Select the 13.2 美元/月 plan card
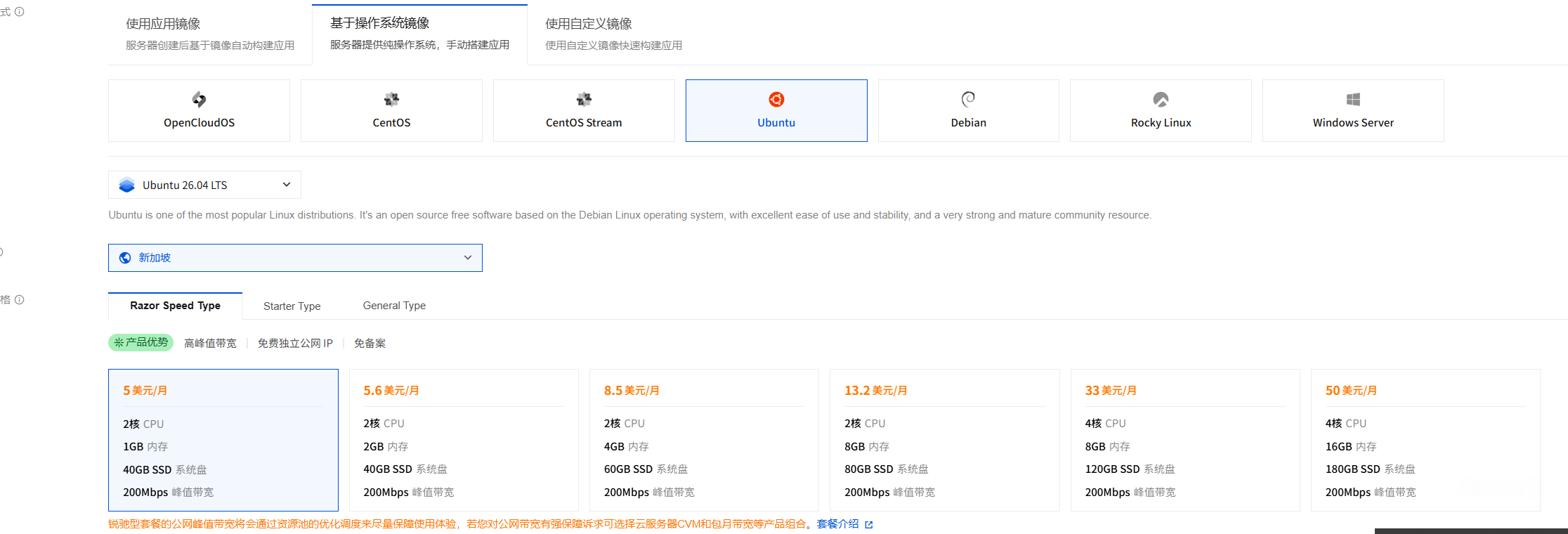 (x=945, y=440)
